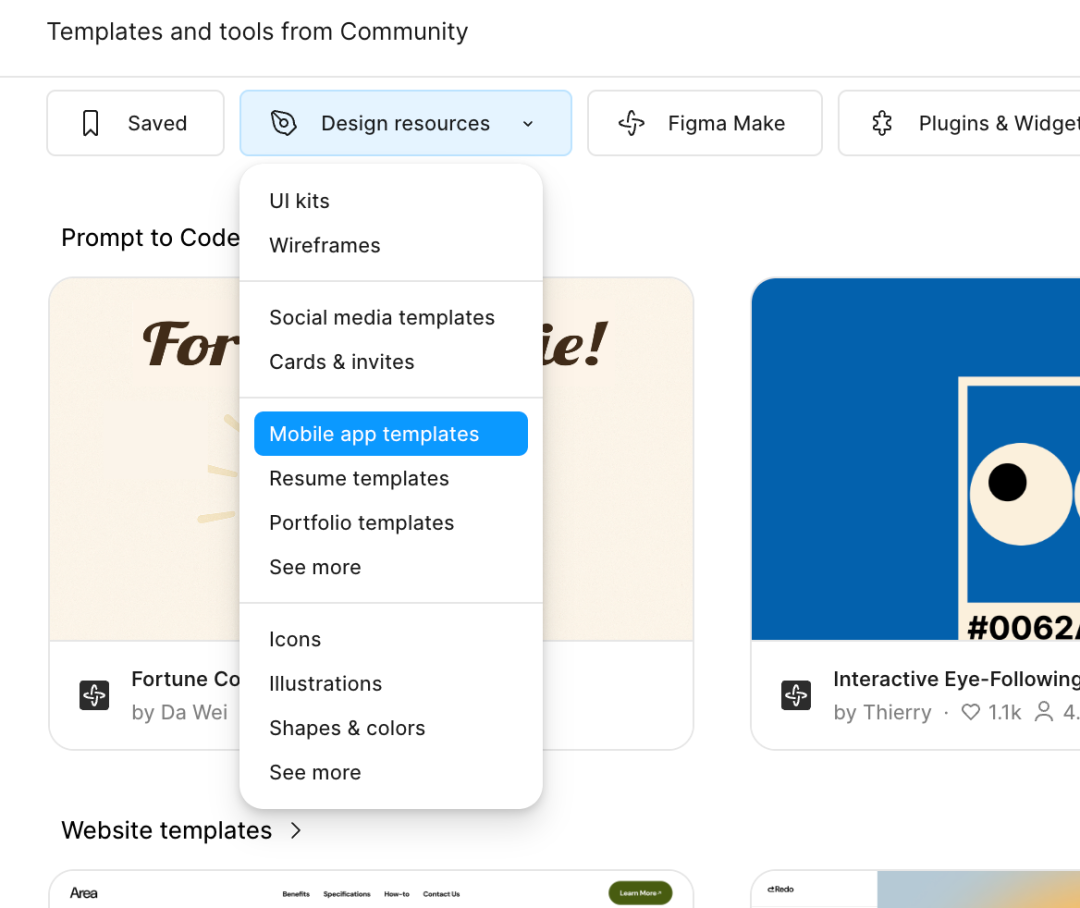This screenshot has height=908, width=1080.
Task: Click the Figma Make badge on Interactive Eye-Following card
Action: (x=796, y=694)
